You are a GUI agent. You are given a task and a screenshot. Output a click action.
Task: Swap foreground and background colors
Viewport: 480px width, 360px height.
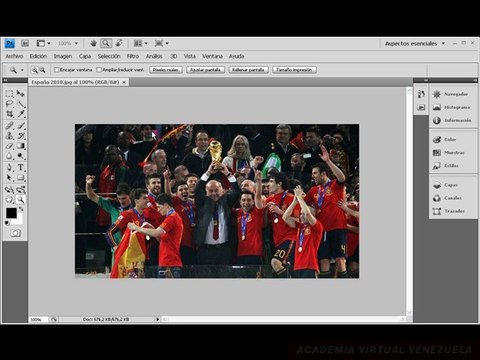[x=21, y=209]
